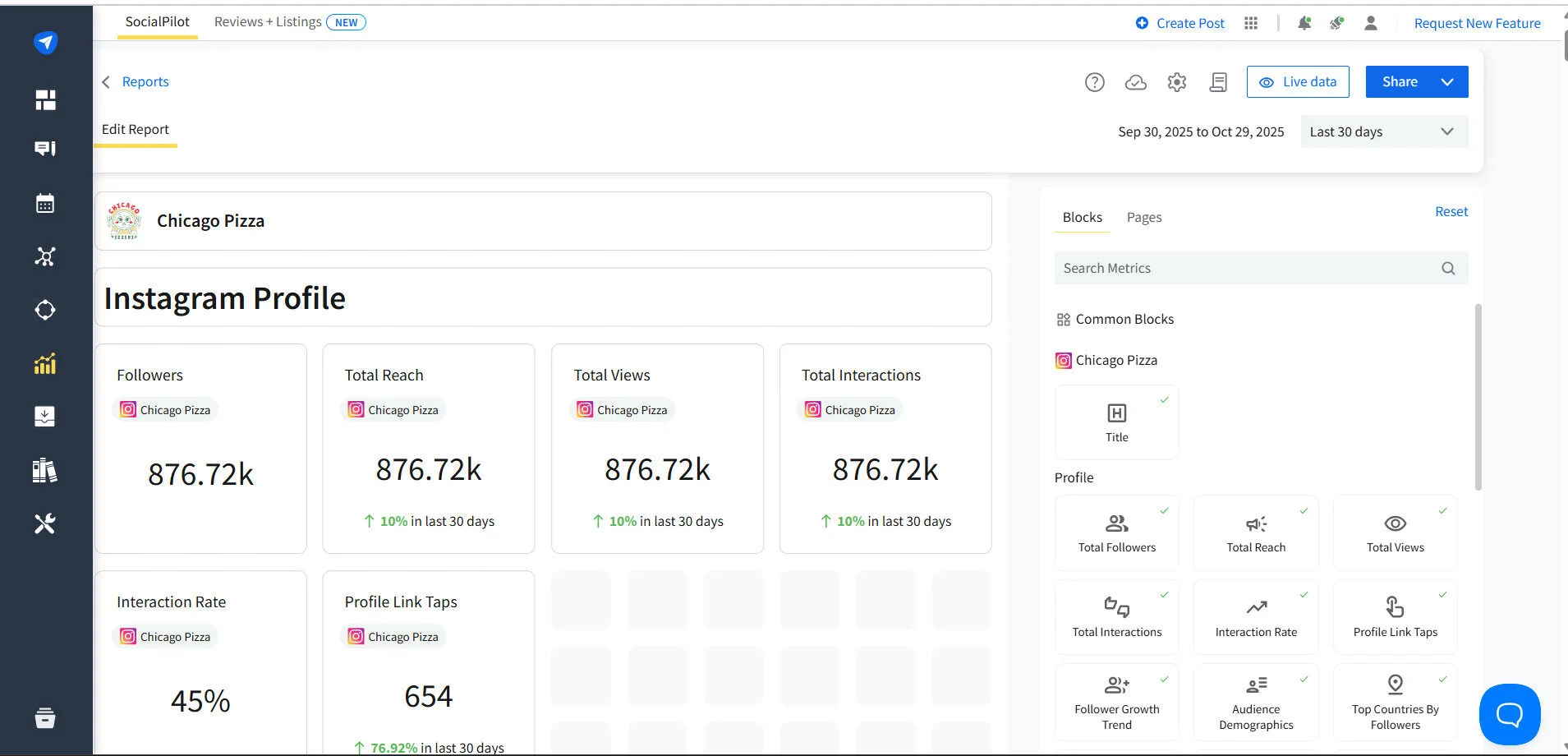The height and width of the screenshot is (756, 1568).
Task: Click the cloud sync status icon
Action: coord(1135,81)
